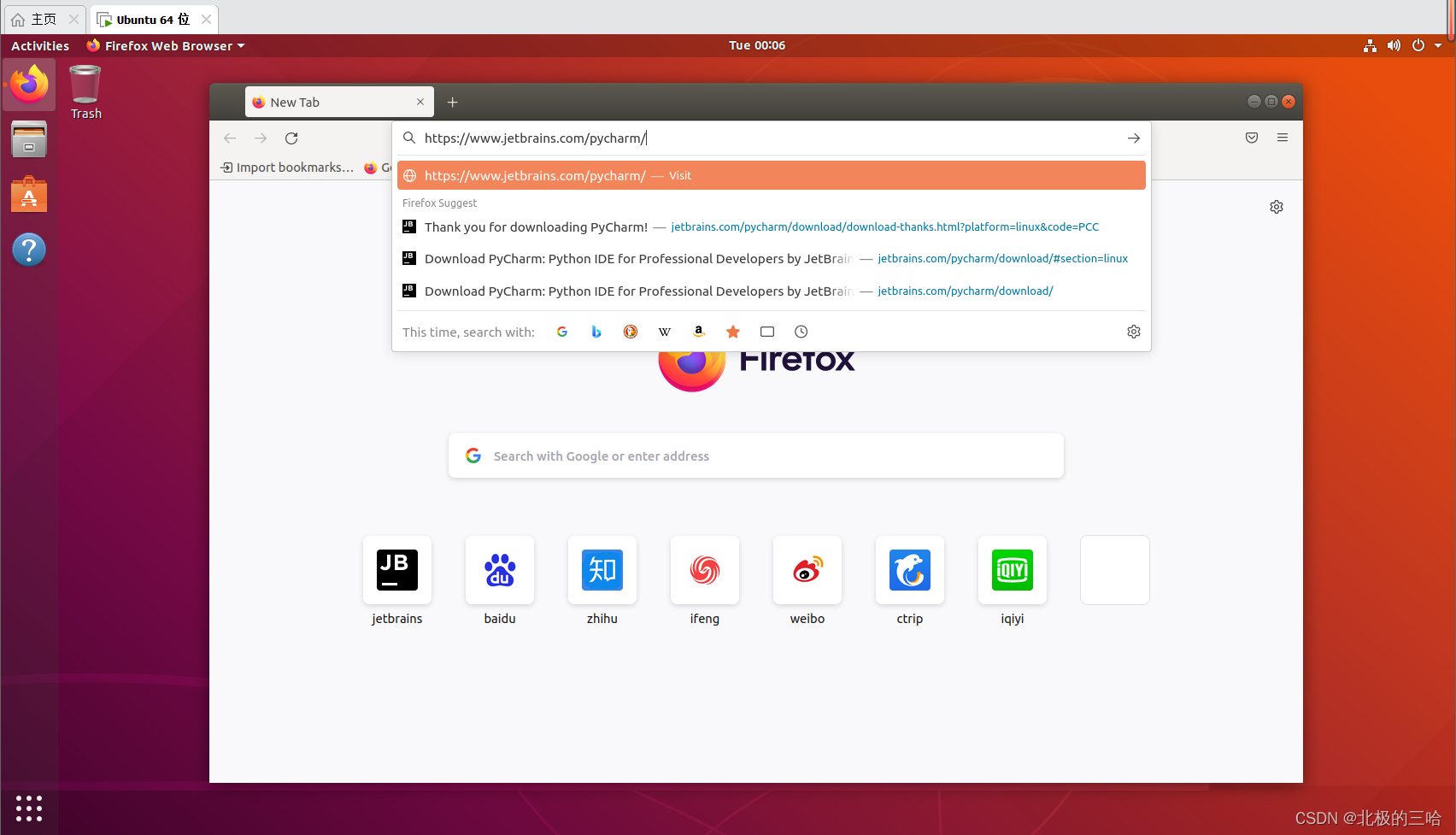Open the Firefox hamburger menu
The height and width of the screenshot is (835, 1456).
1283,138
